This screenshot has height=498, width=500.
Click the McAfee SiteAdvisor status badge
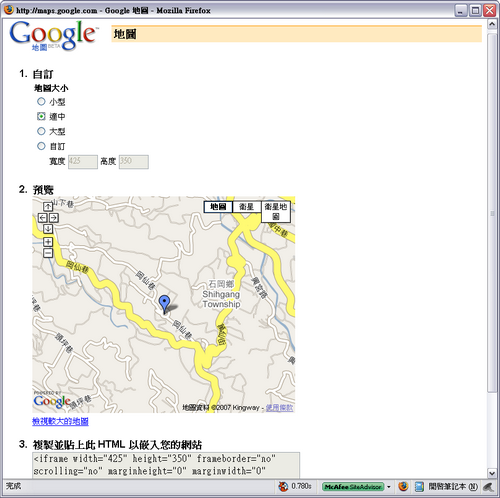click(x=353, y=487)
